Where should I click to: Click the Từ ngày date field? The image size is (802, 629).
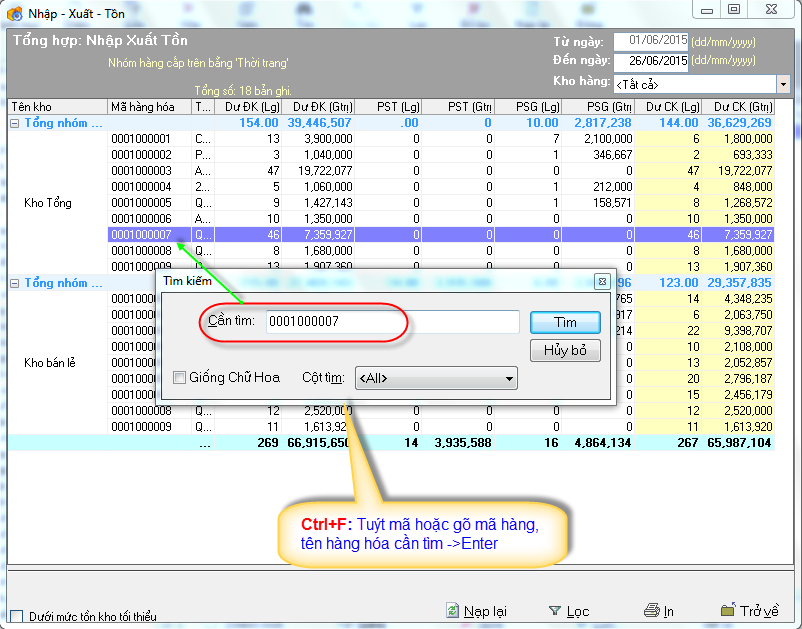pos(650,41)
